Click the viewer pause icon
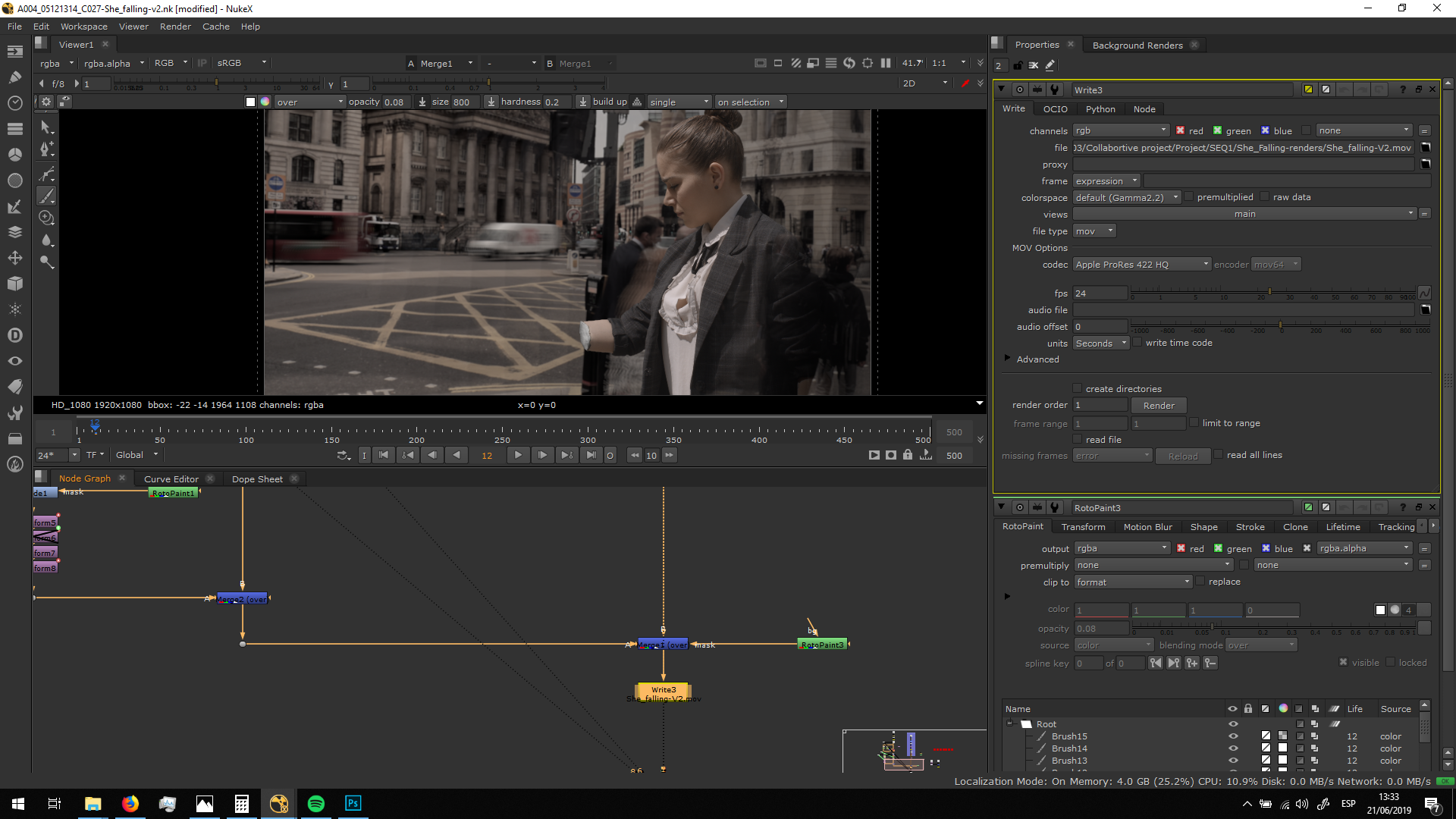This screenshot has height=819, width=1456. click(886, 63)
